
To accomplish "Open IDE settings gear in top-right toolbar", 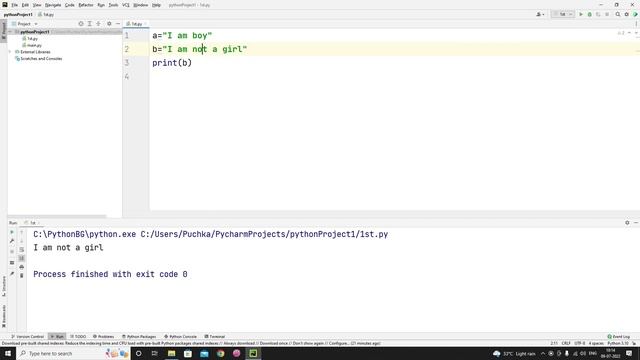I will click(627, 14).
